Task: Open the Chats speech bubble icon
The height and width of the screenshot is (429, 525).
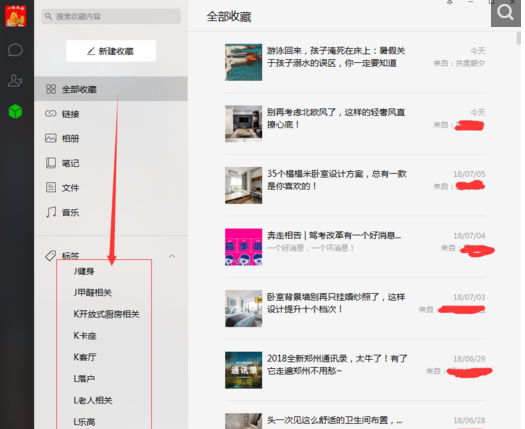Action: 15,50
